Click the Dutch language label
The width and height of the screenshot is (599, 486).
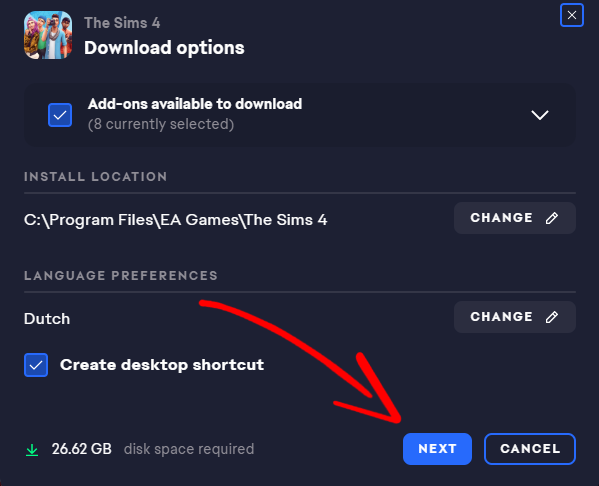47,319
